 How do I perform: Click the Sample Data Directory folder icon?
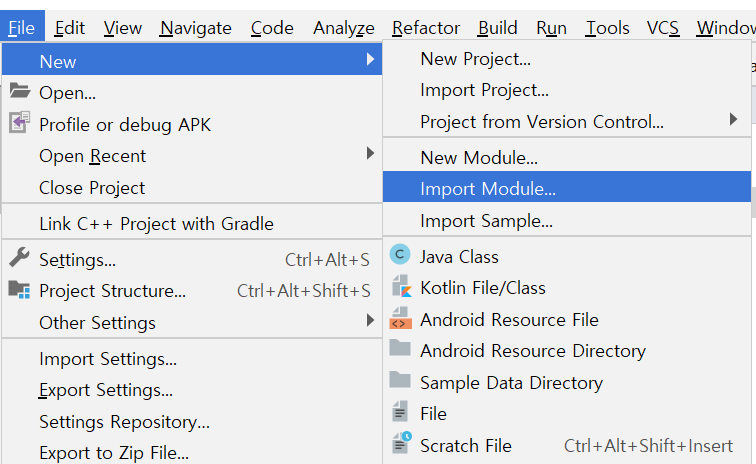point(400,380)
